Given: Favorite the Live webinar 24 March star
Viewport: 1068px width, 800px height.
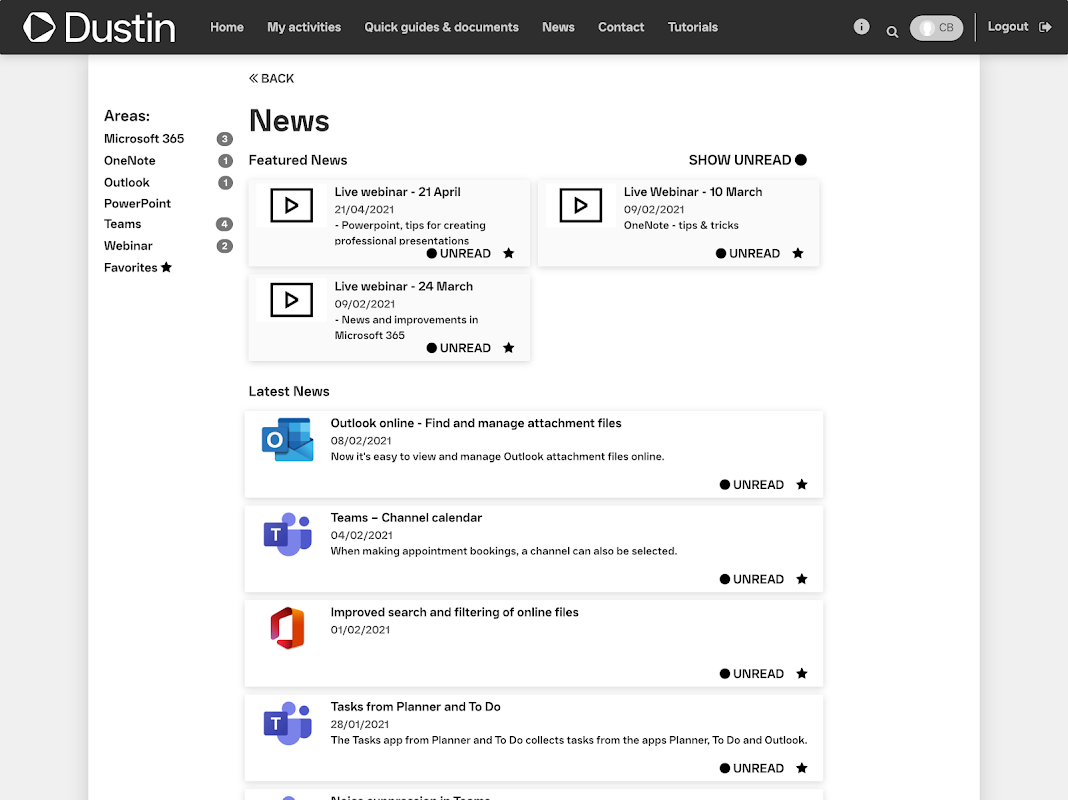Looking at the screenshot, I should pyautogui.click(x=509, y=348).
